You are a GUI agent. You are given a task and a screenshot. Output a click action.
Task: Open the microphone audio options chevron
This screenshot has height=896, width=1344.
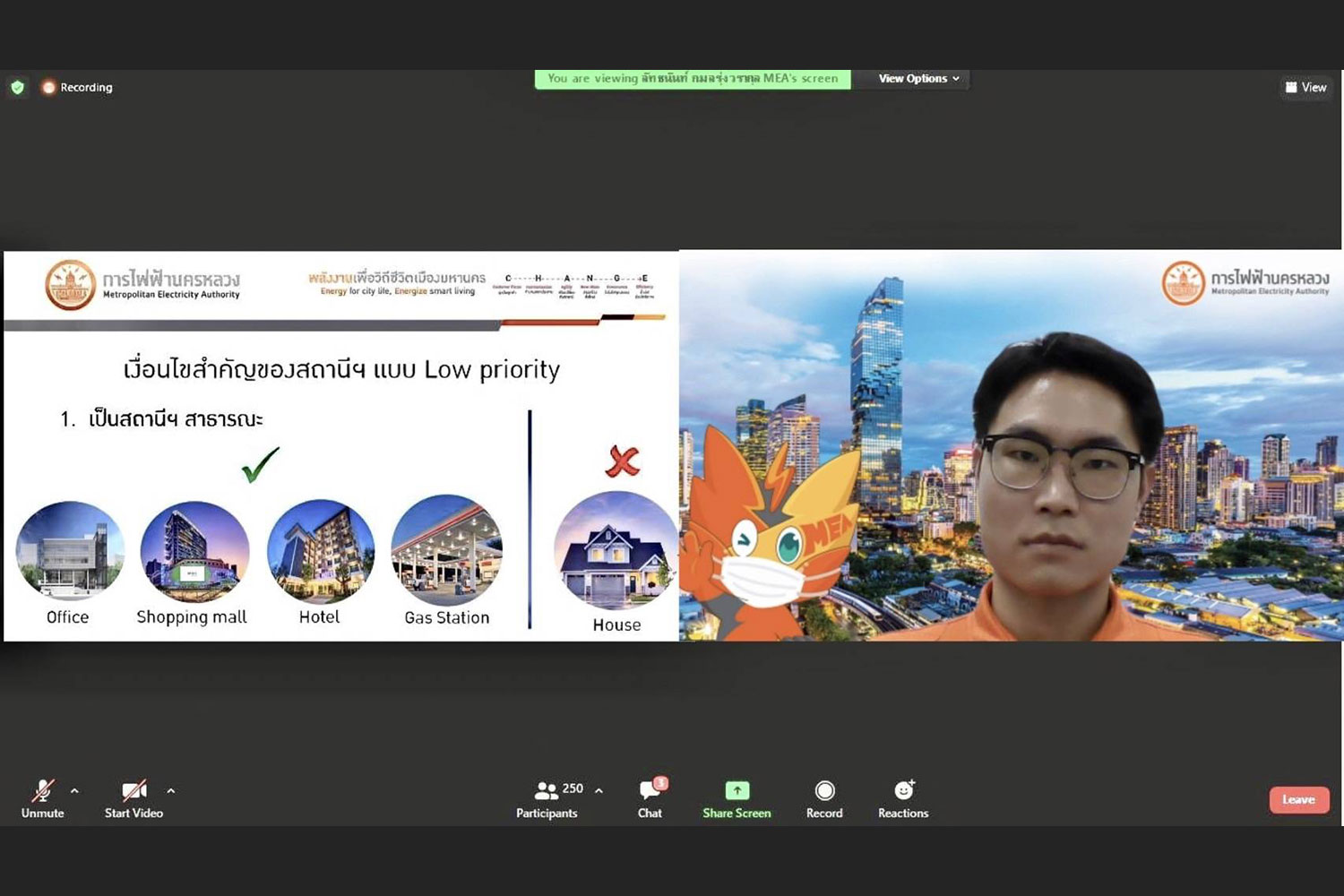tap(74, 789)
